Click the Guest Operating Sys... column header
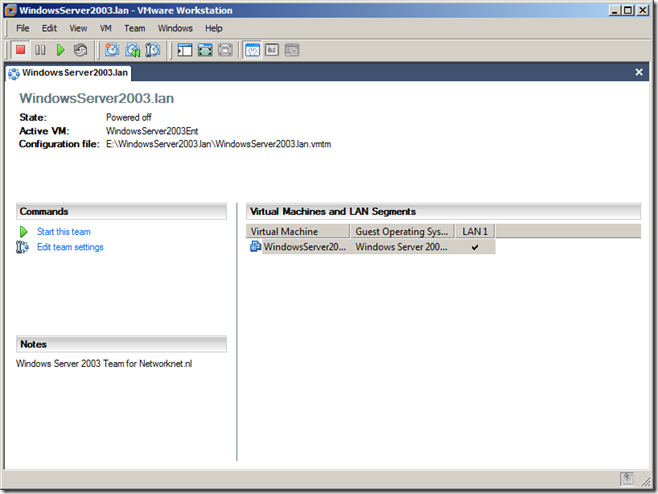Image resolution: width=658 pixels, height=494 pixels. [402, 231]
